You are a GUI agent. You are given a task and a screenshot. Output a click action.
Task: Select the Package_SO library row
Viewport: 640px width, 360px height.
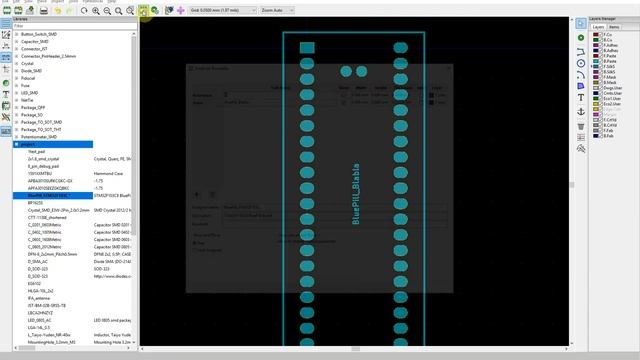click(32, 115)
